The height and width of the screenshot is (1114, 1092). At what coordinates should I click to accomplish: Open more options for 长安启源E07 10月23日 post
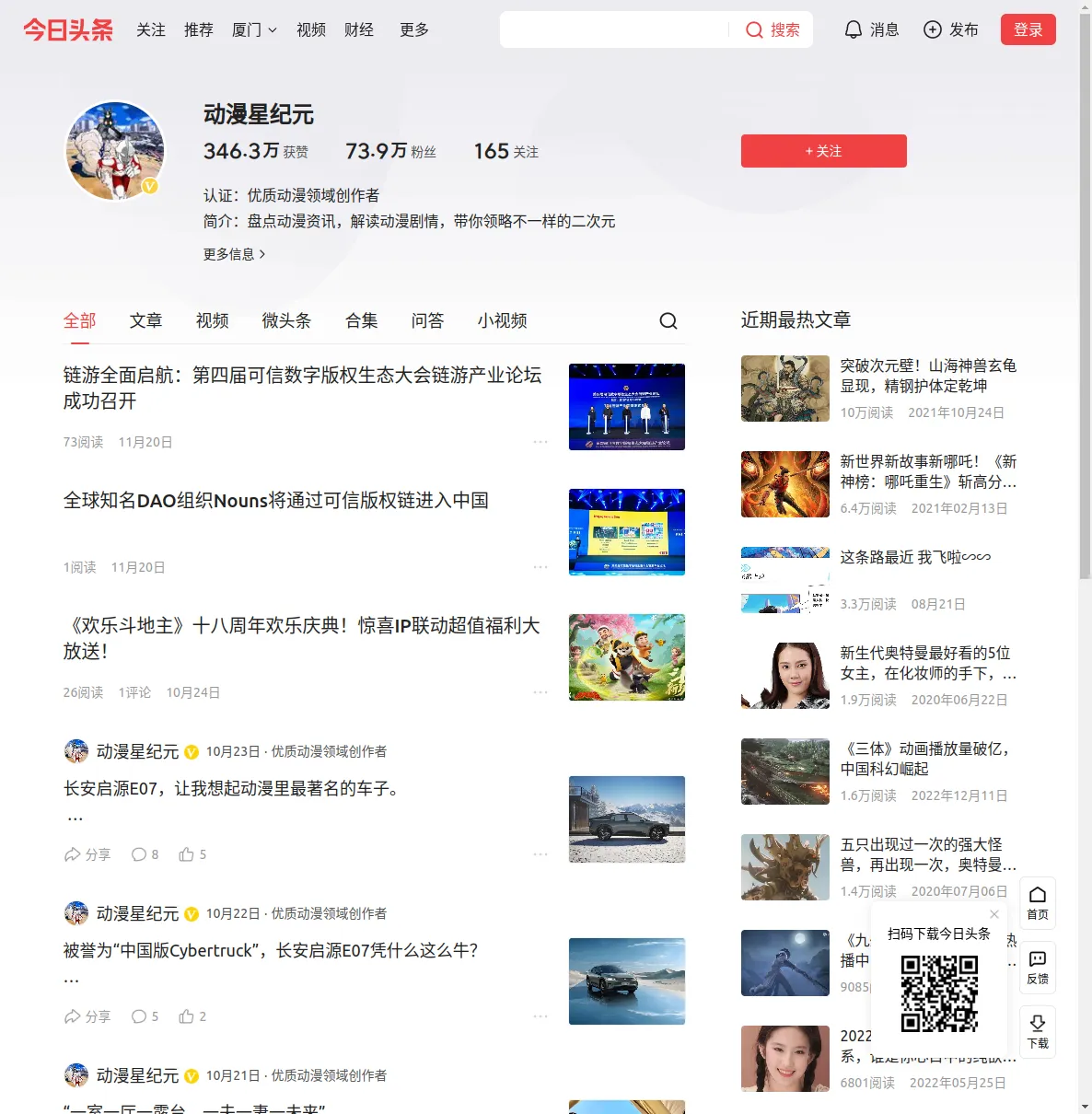[540, 854]
